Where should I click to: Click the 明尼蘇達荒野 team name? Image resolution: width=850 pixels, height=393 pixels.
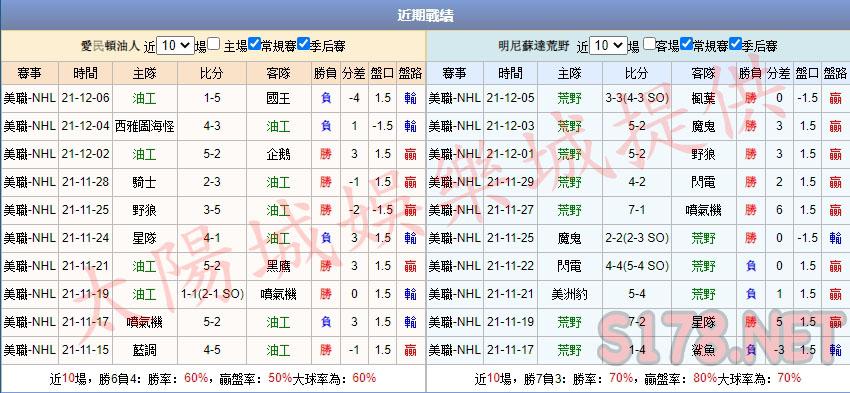534,46
